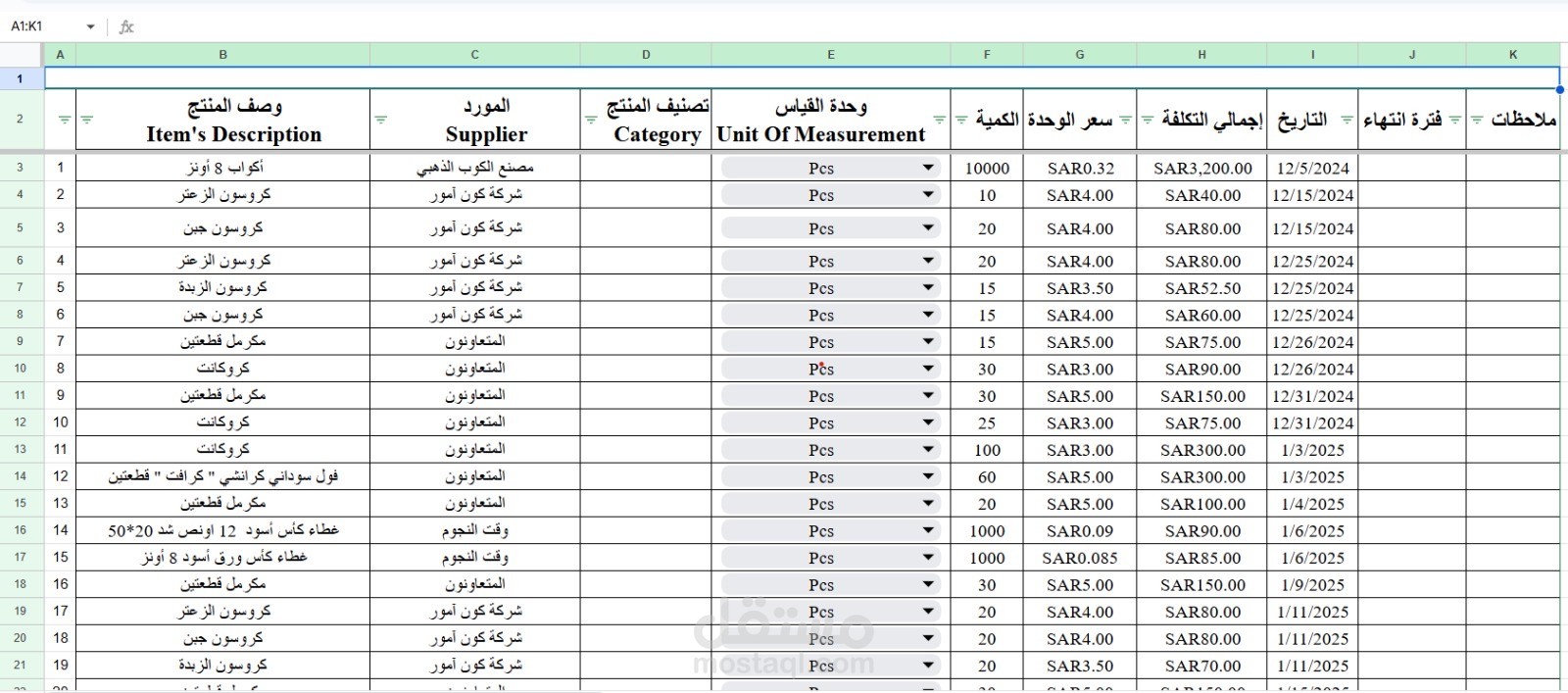Select spreadsheet row 2 by its row header
The width and height of the screenshot is (1568, 693).
[x=21, y=120]
